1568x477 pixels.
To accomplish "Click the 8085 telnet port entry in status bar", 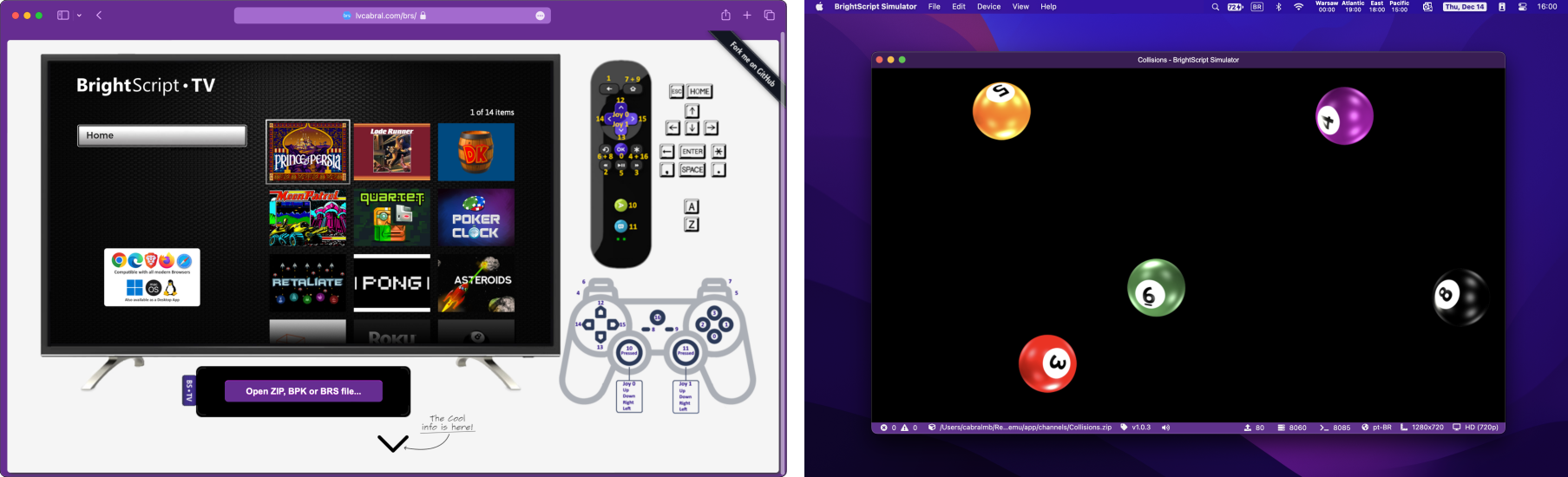I will 1335,428.
